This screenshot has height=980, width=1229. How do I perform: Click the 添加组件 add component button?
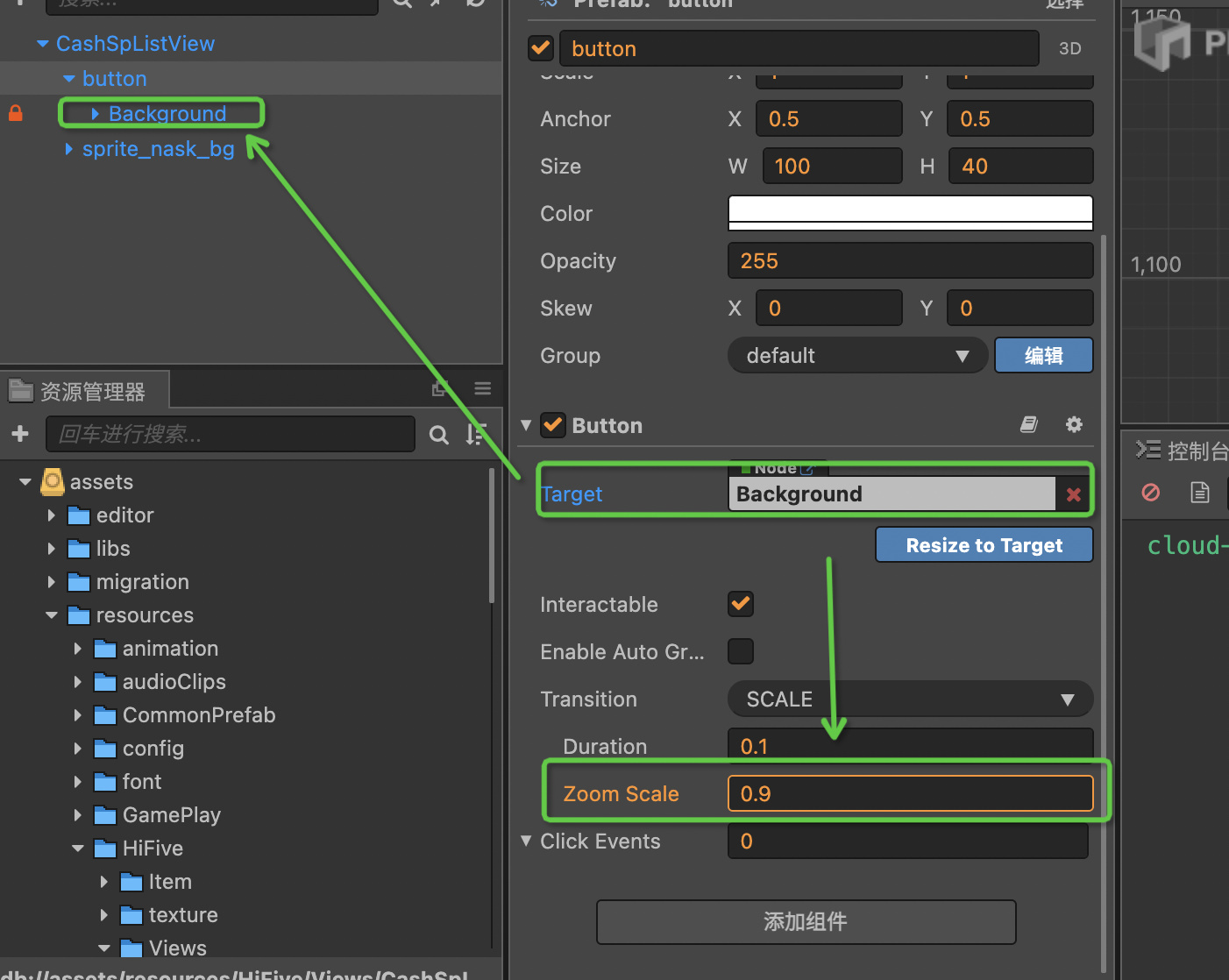806,922
